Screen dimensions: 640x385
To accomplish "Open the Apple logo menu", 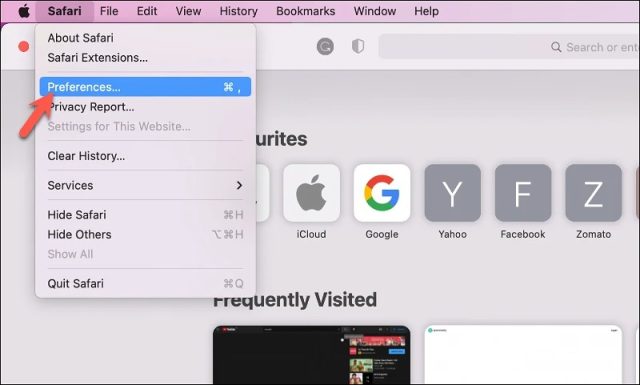I will coord(24,11).
